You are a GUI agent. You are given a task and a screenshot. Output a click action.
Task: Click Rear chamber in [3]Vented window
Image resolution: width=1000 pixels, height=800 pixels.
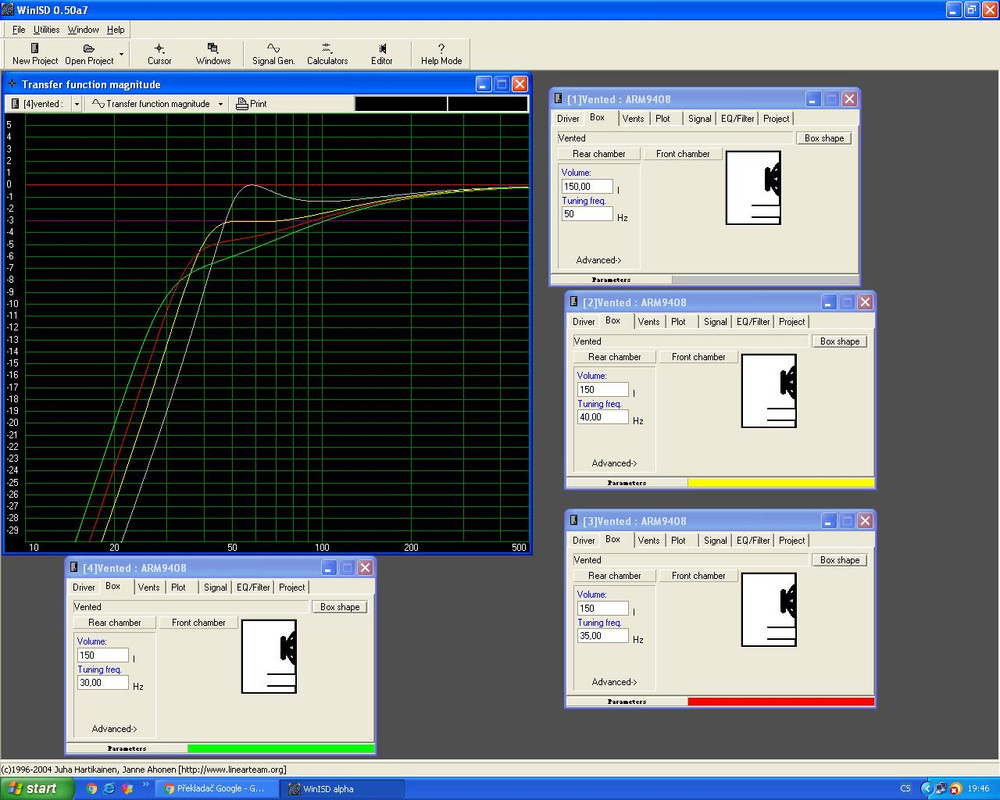tap(615, 576)
